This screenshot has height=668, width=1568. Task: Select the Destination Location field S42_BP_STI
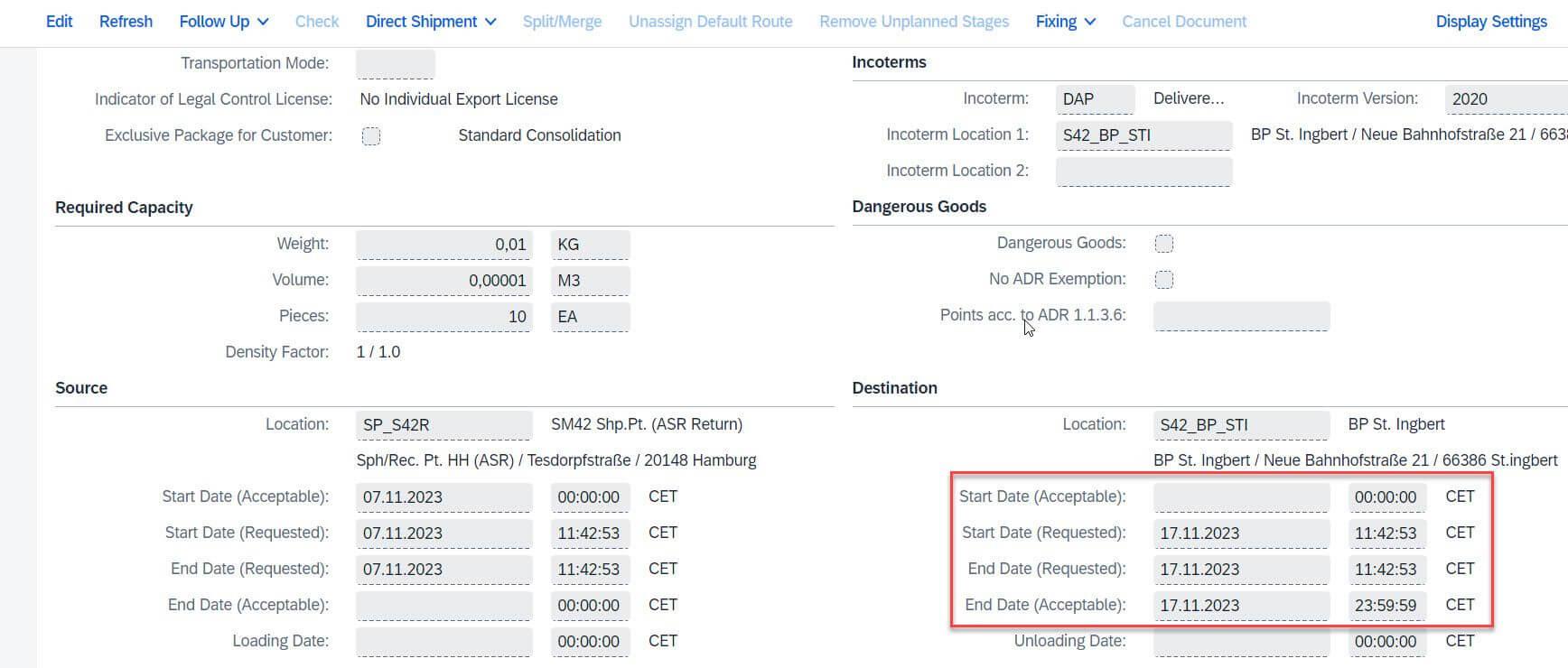tap(1242, 424)
